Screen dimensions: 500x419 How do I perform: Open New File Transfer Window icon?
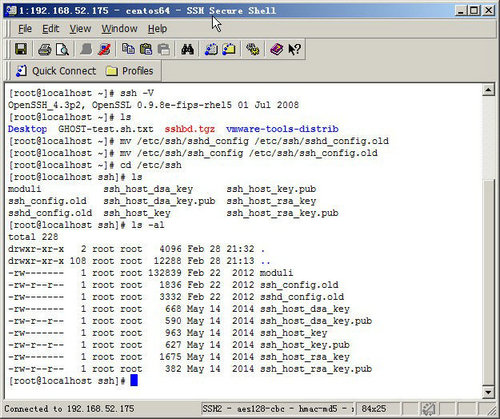[229, 49]
